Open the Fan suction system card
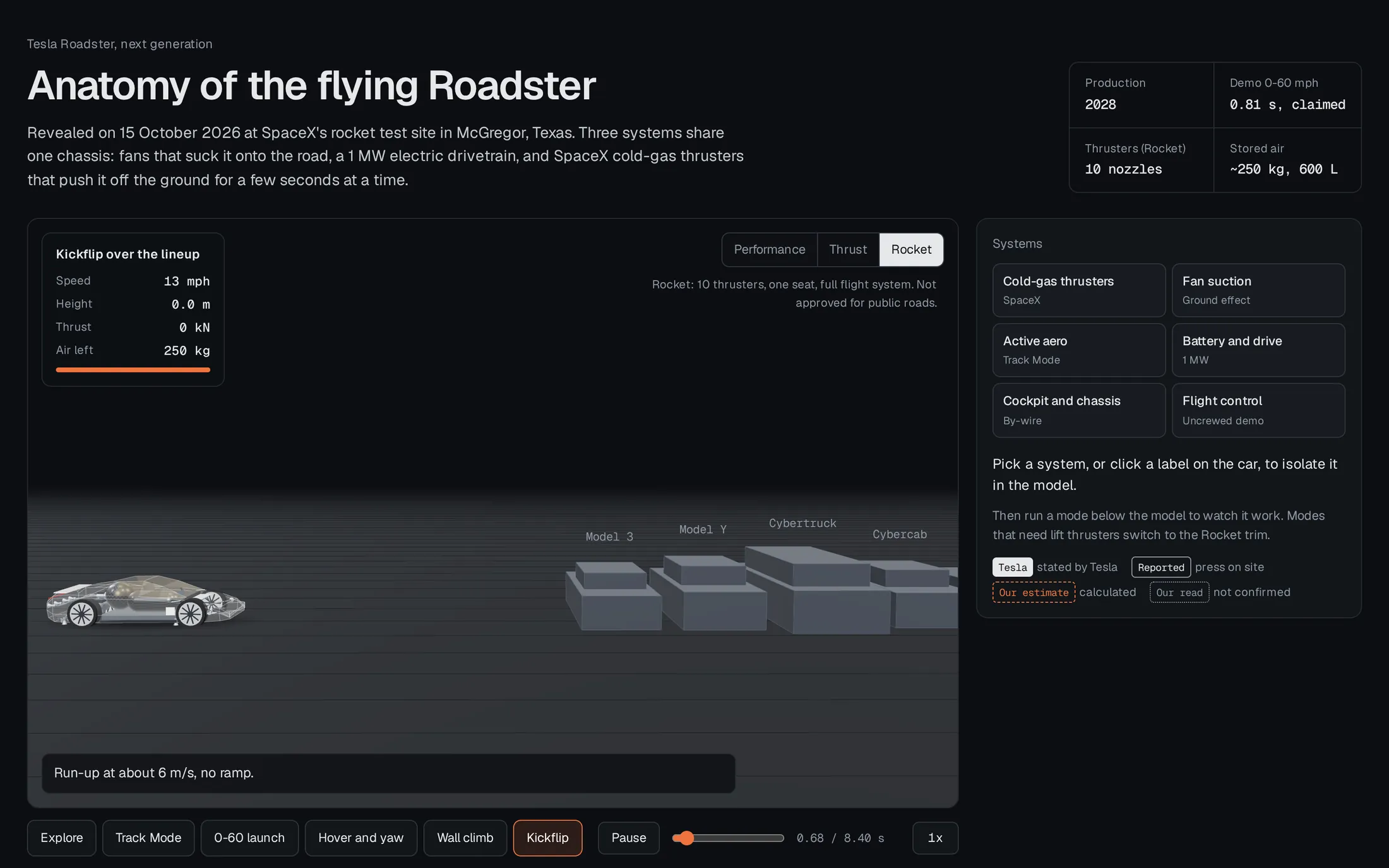This screenshot has width=1389, height=868. (1258, 290)
